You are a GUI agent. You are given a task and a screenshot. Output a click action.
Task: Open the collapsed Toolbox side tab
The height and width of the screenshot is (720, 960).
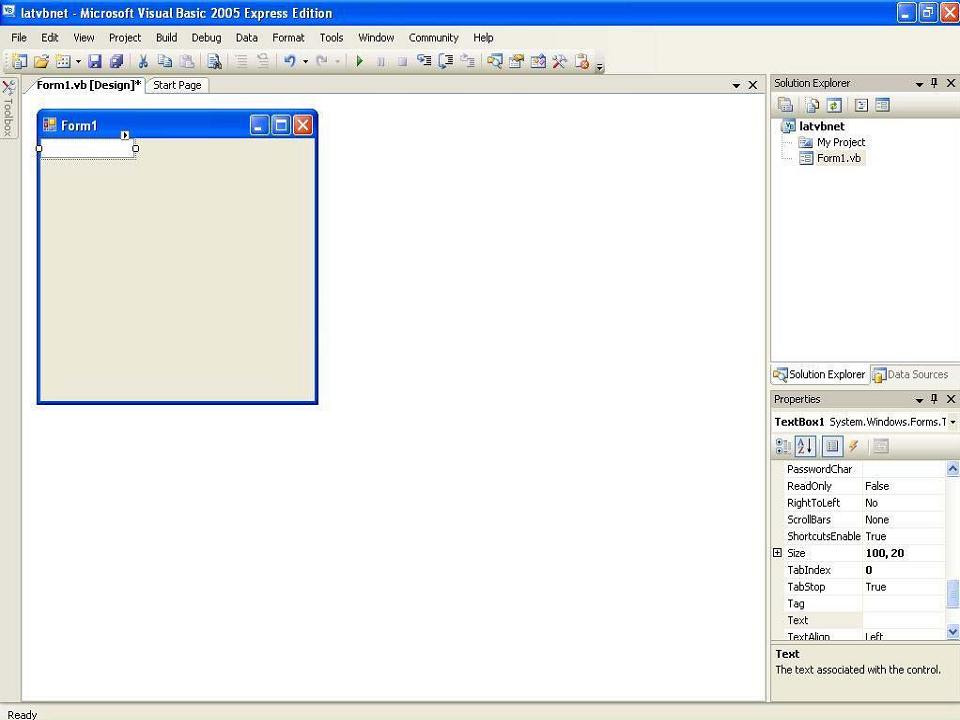pyautogui.click(x=8, y=108)
